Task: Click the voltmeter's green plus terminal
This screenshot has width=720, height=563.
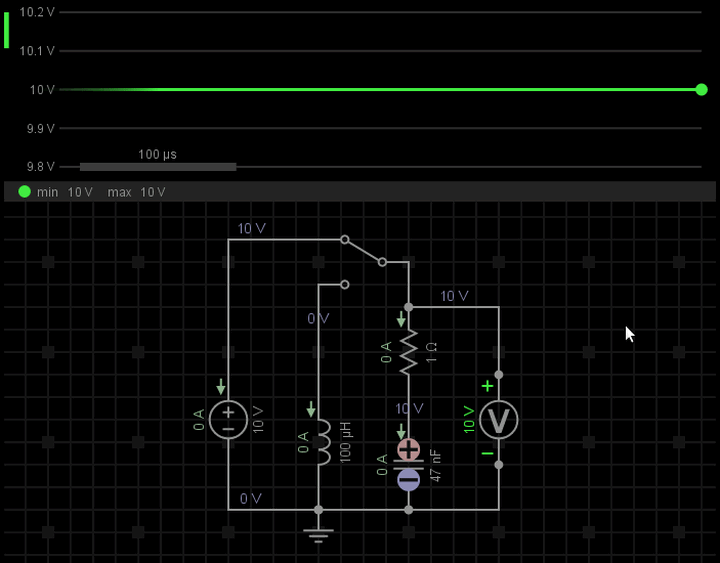Action: tap(487, 386)
